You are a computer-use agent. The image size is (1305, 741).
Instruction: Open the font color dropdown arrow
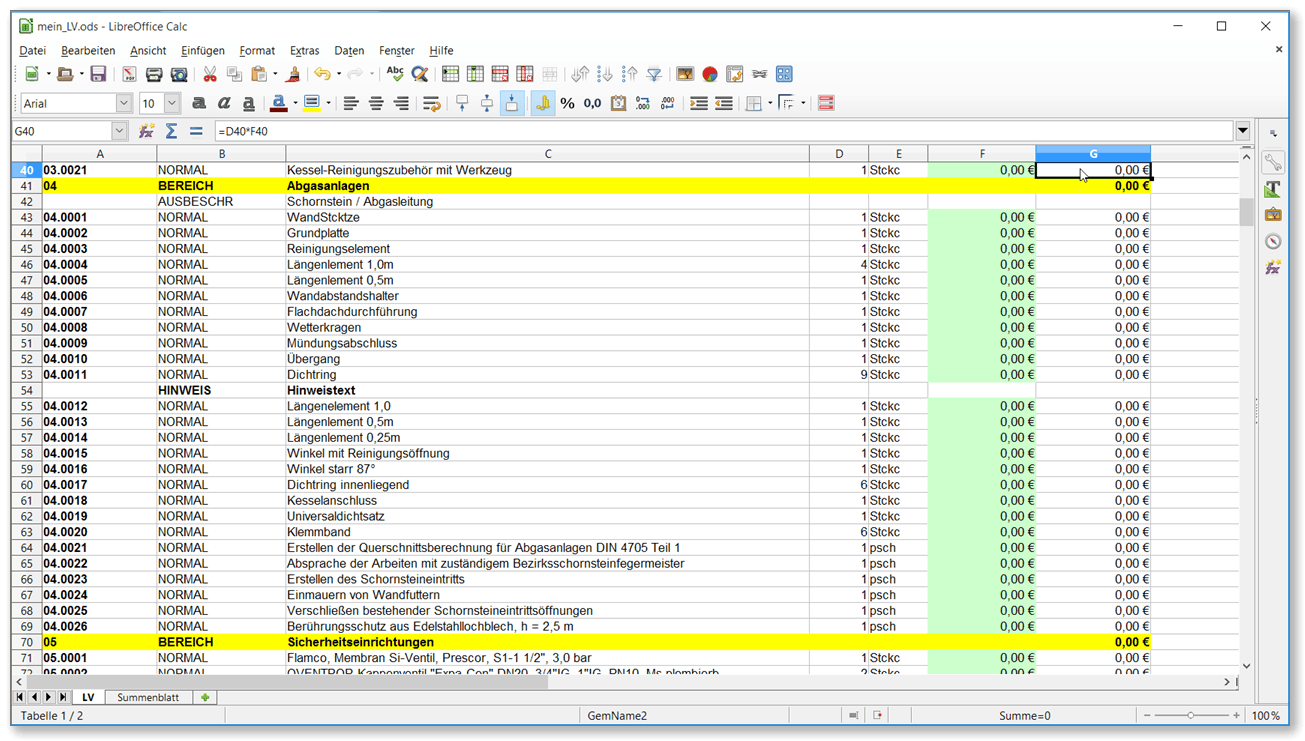[x=294, y=103]
